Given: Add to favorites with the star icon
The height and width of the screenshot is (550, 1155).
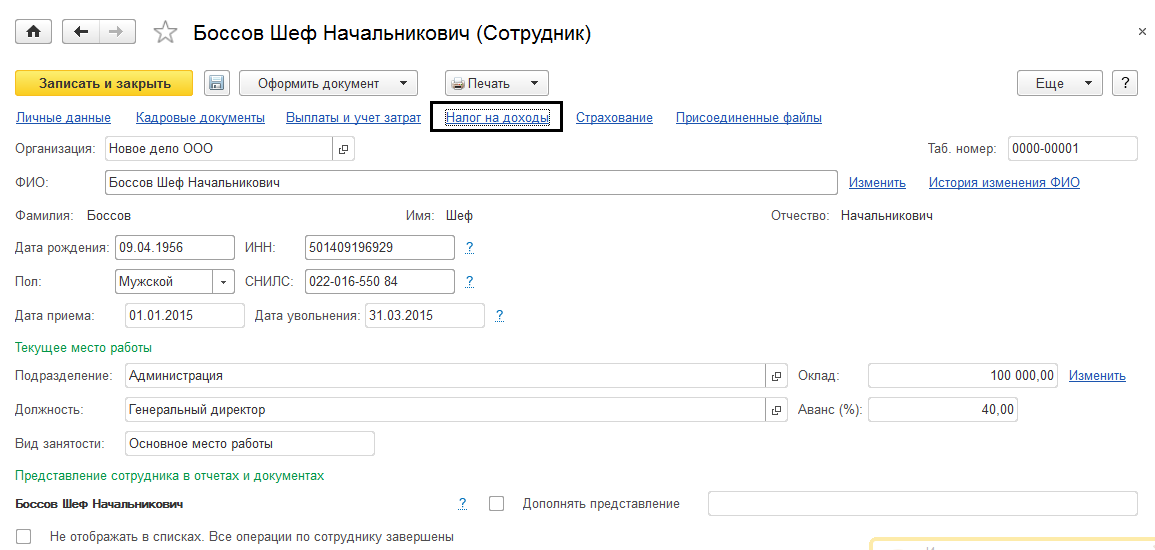Looking at the screenshot, I should click(x=165, y=33).
